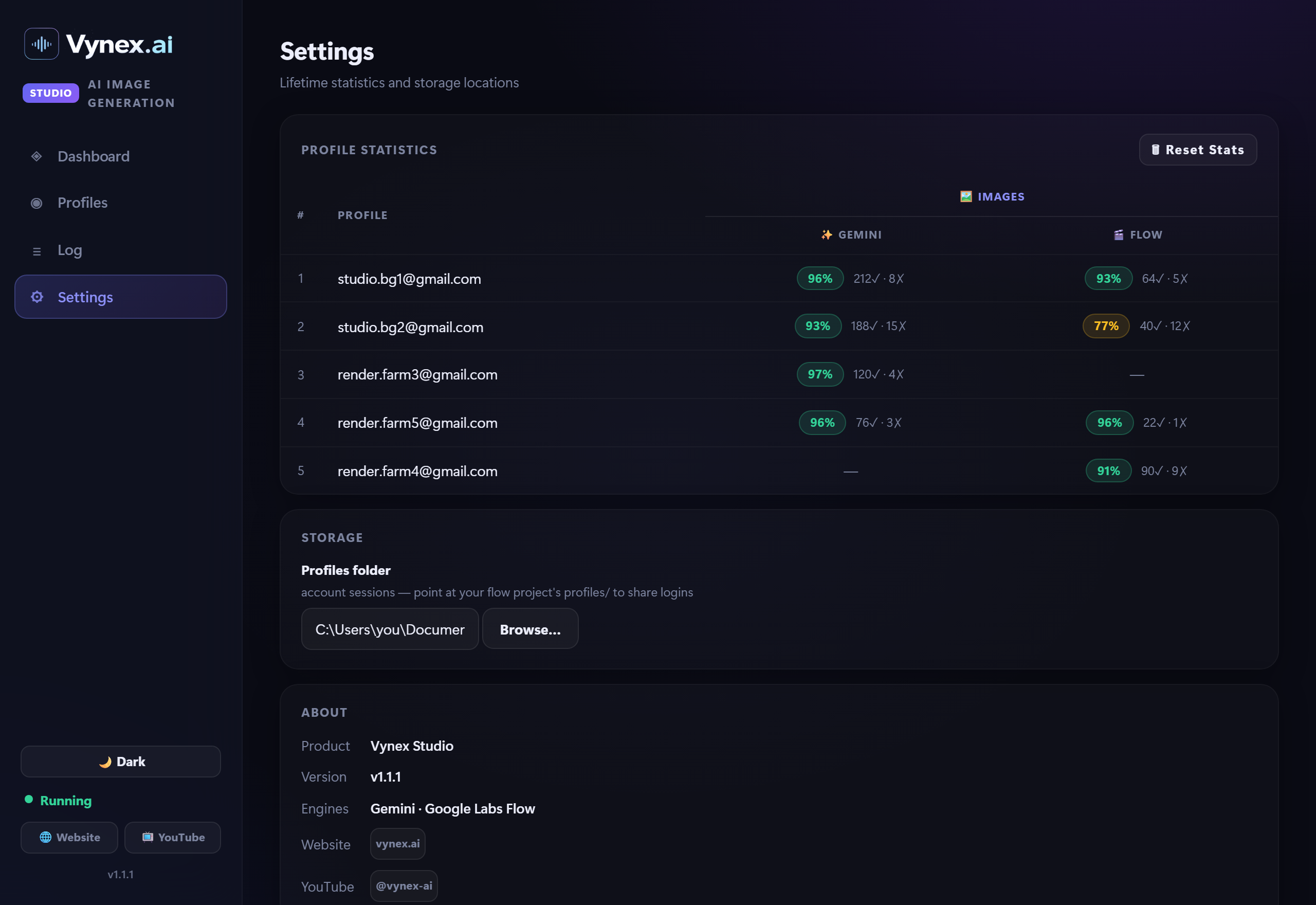1316x905 pixels.
Task: Click the 93% Flow badge for studio.bg1
Action: pos(1108,278)
